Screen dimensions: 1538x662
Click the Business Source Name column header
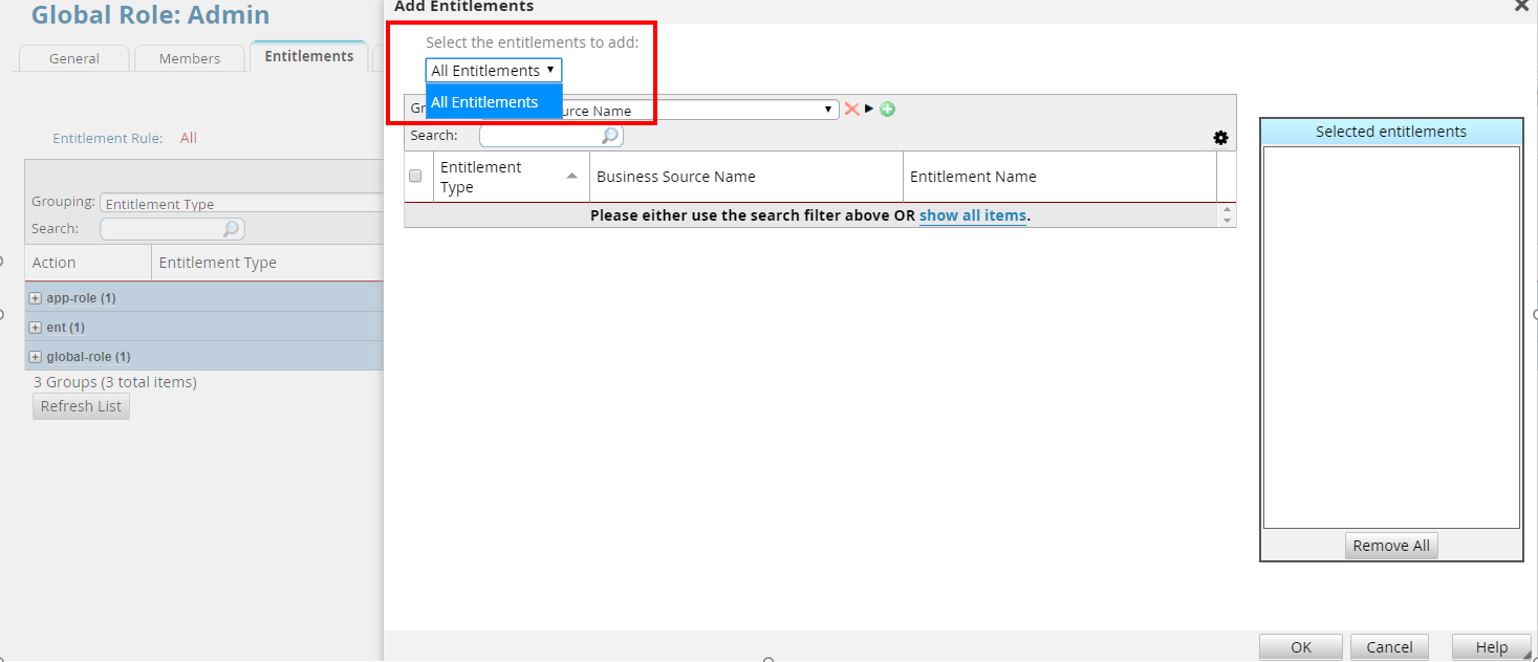[746, 177]
